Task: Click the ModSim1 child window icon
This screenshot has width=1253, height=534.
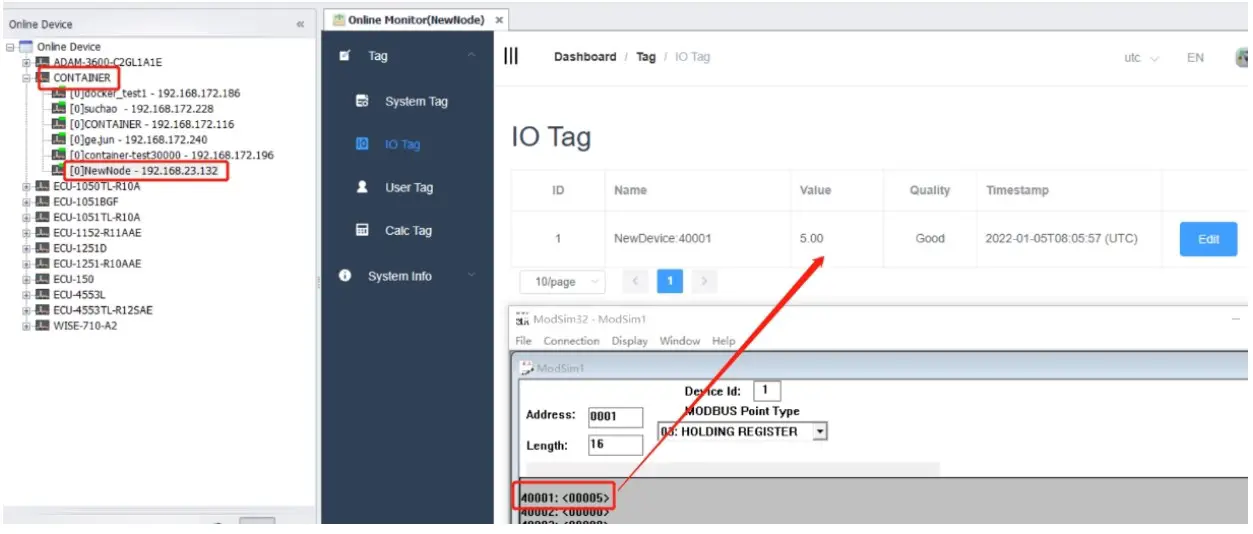Action: click(x=526, y=368)
